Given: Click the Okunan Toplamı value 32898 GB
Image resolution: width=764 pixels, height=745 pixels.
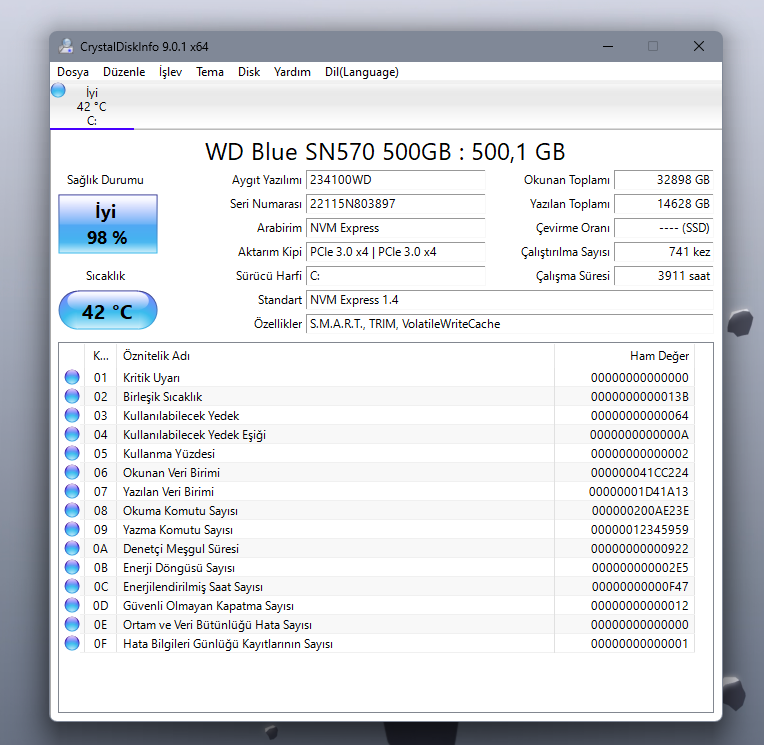Looking at the screenshot, I should [664, 180].
